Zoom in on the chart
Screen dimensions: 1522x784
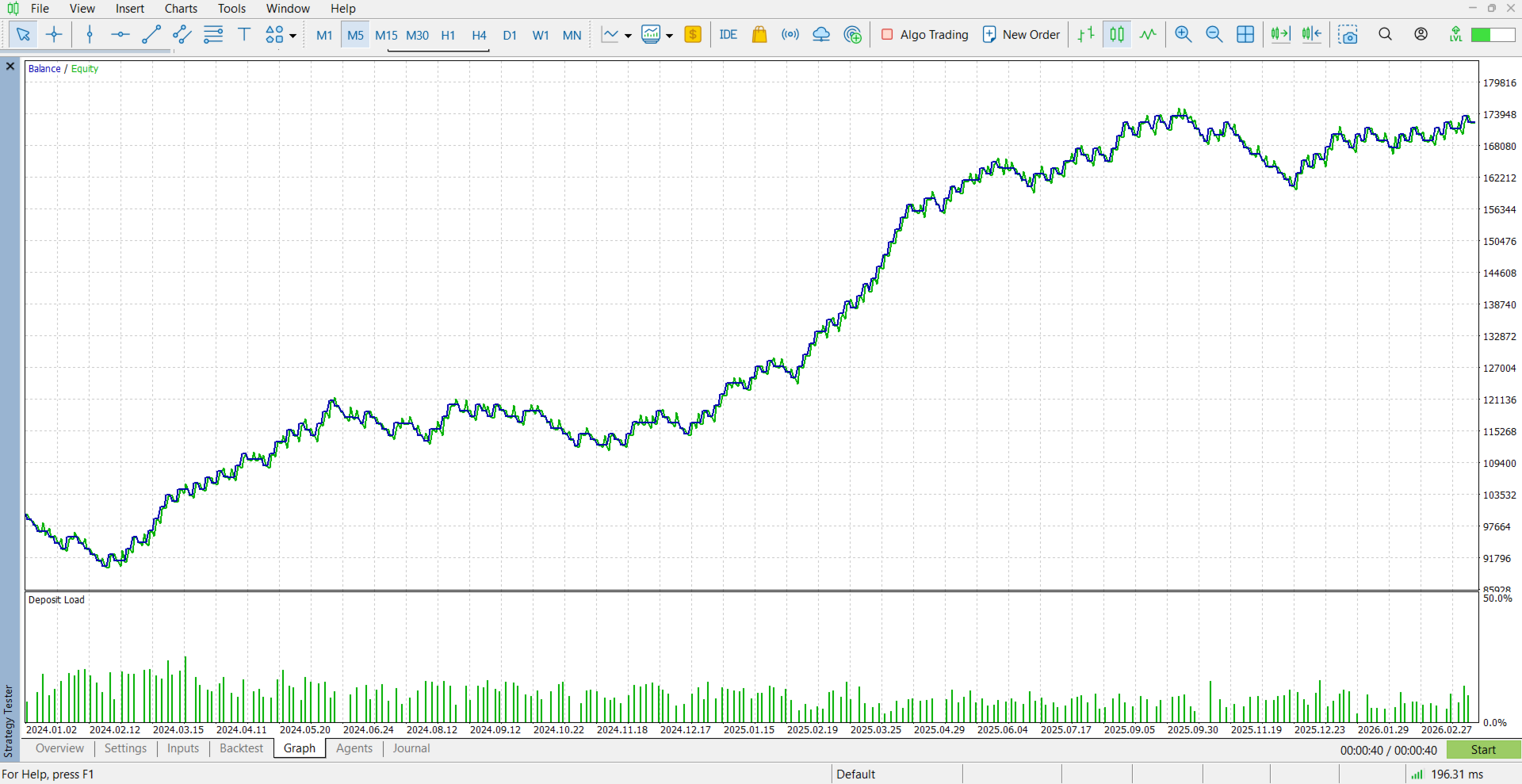(1184, 34)
